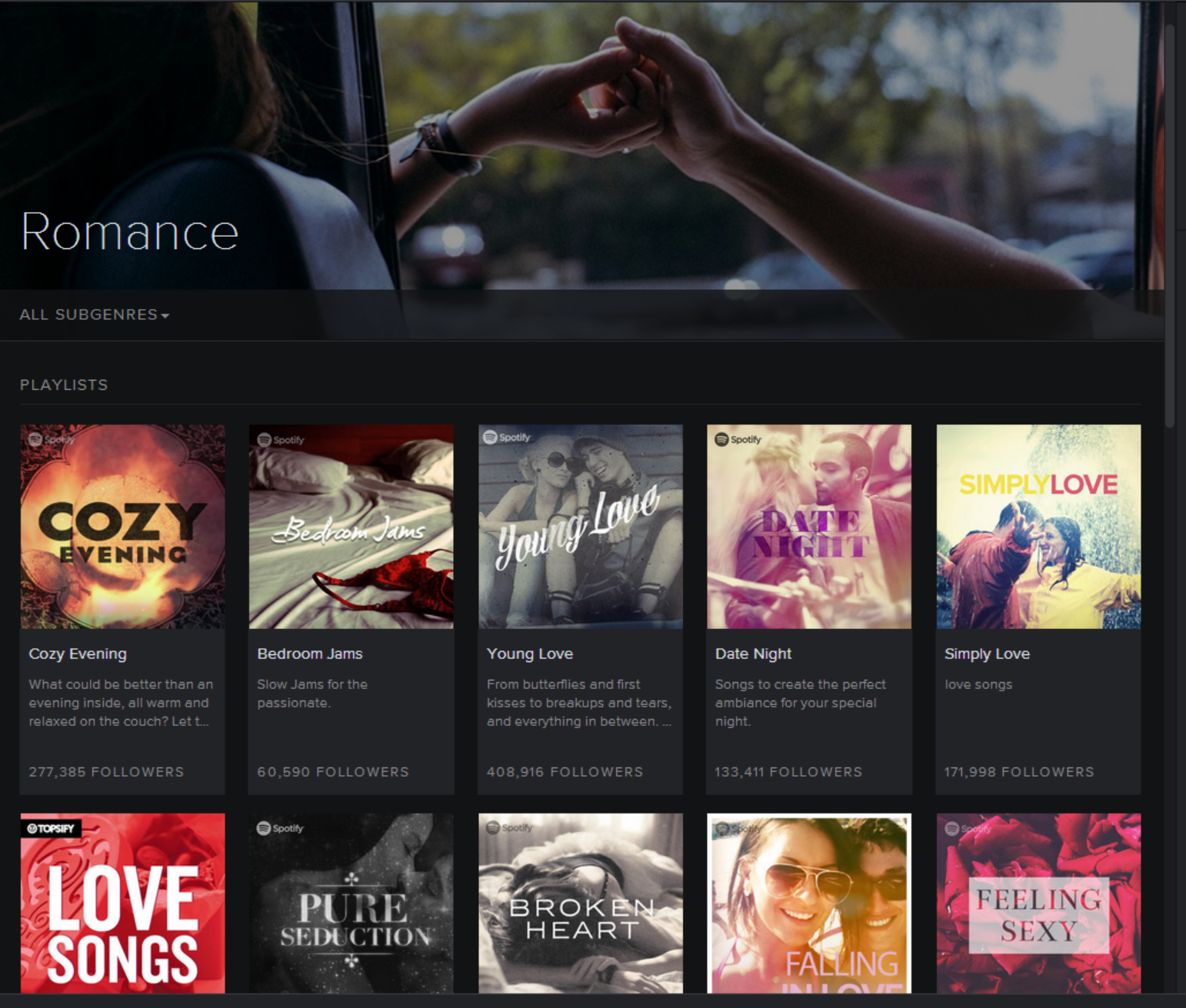The image size is (1186, 1008).
Task: Expand the All Subgenres dropdown
Action: (88, 314)
